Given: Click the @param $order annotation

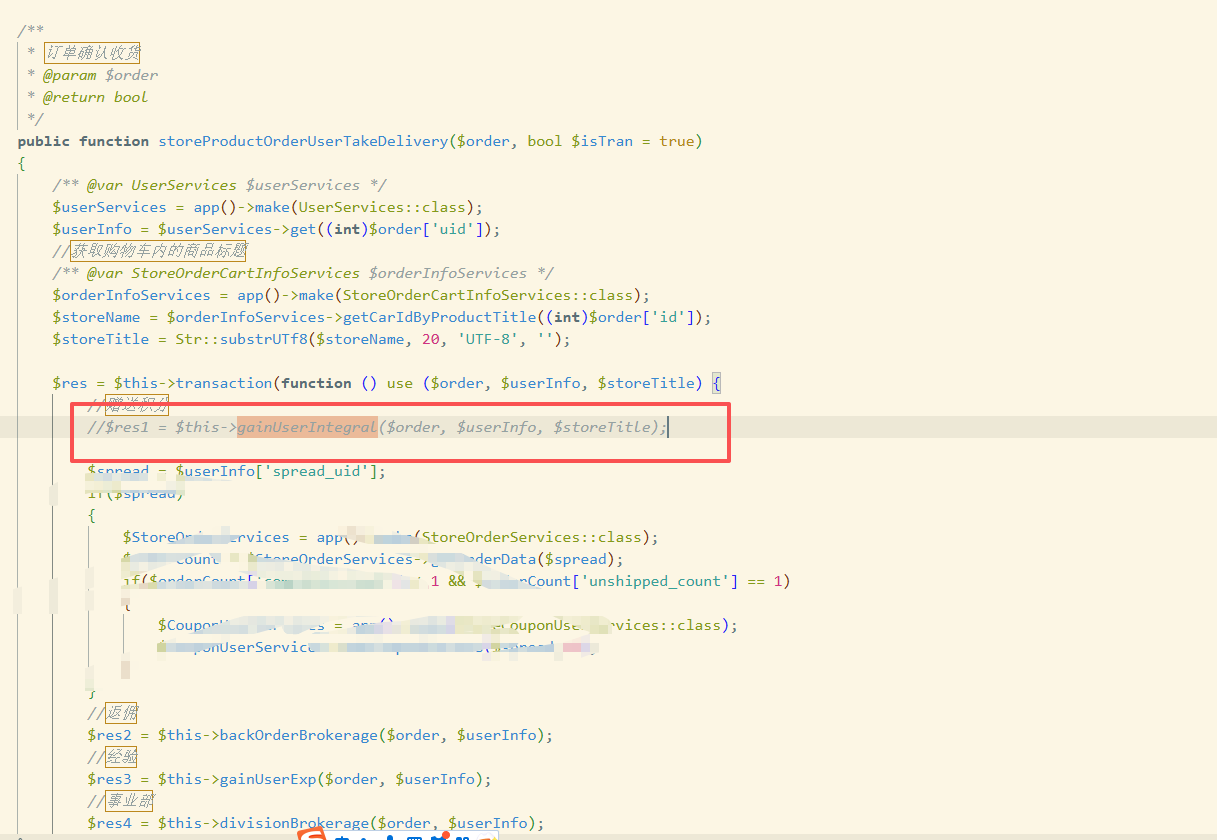Looking at the screenshot, I should click(x=100, y=75).
